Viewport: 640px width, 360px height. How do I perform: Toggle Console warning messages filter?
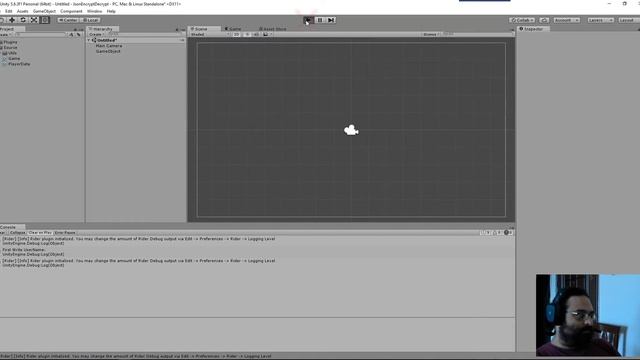(x=497, y=233)
